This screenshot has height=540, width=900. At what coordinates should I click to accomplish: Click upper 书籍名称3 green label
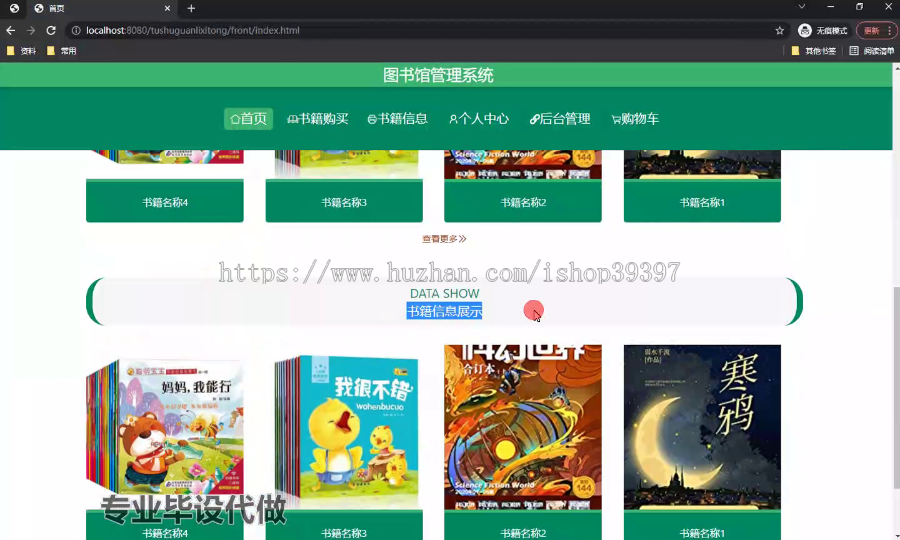pos(344,201)
